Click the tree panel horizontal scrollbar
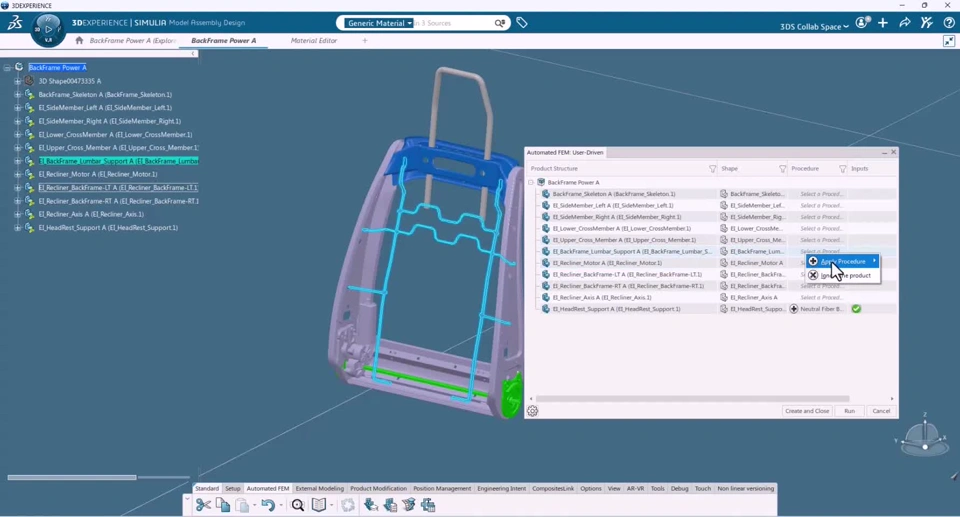Screen dimensions: 960x517 [72, 477]
